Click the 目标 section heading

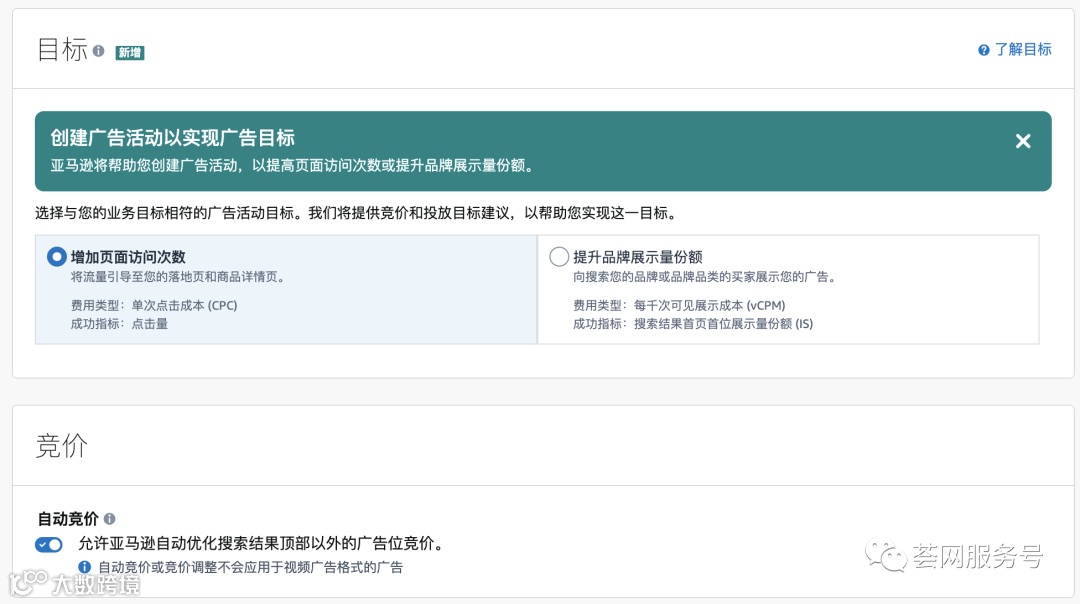[x=62, y=50]
